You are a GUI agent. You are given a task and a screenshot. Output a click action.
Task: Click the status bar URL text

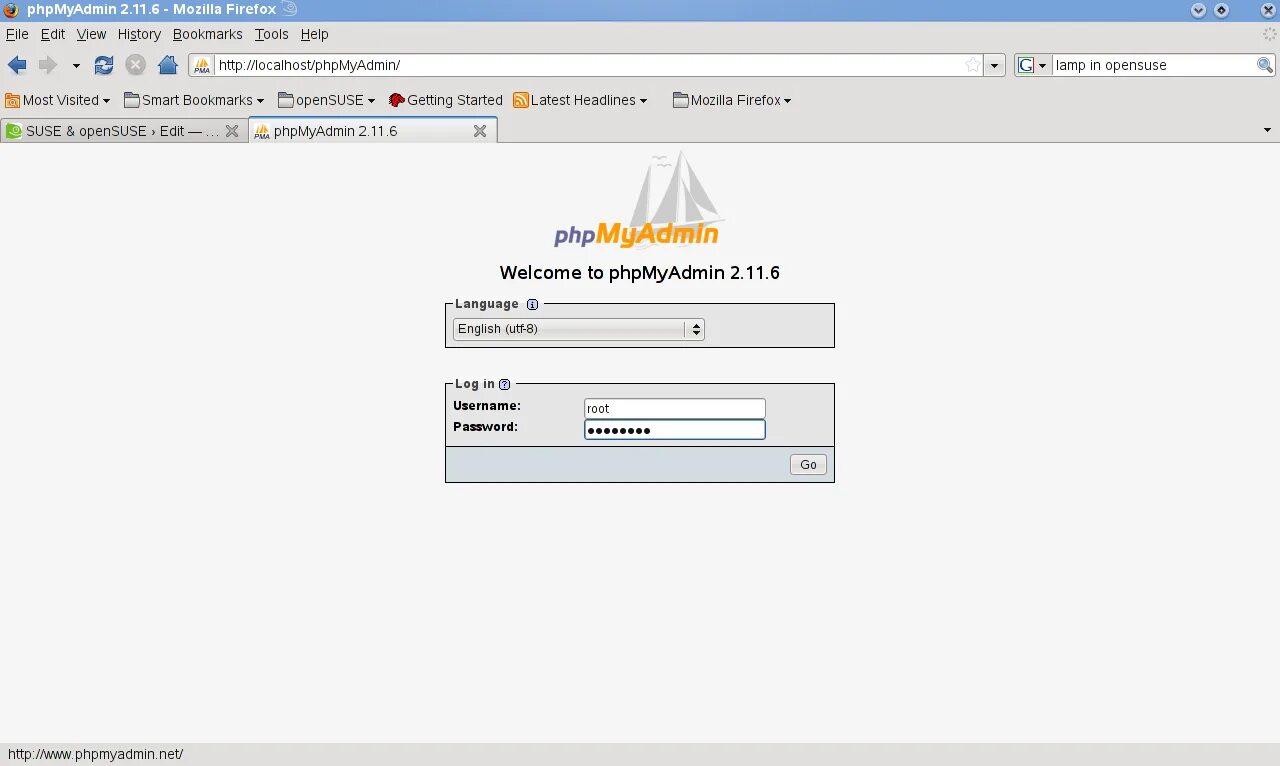click(x=96, y=755)
